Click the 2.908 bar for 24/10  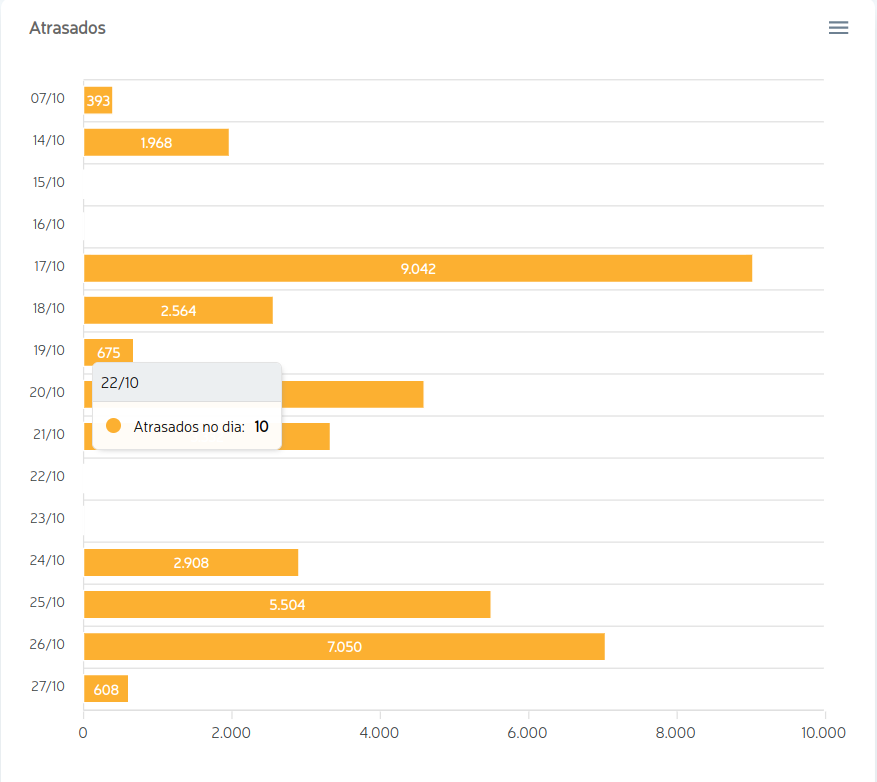190,562
